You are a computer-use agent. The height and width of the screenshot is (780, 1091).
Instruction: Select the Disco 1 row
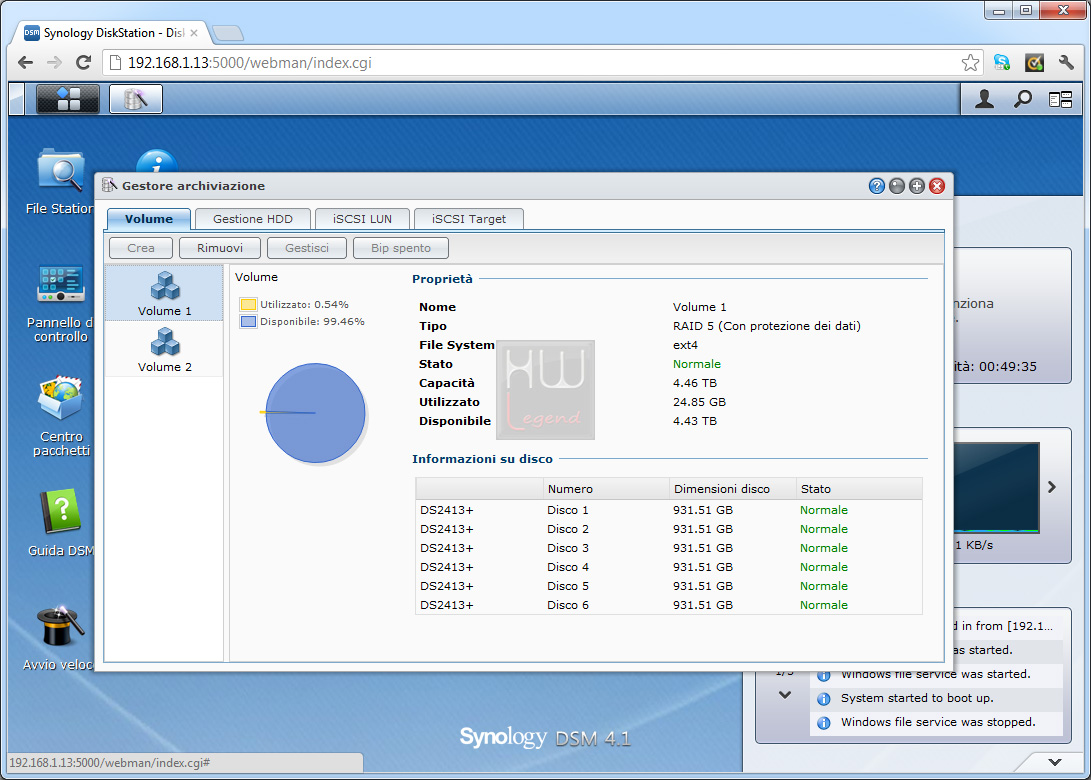click(x=669, y=510)
